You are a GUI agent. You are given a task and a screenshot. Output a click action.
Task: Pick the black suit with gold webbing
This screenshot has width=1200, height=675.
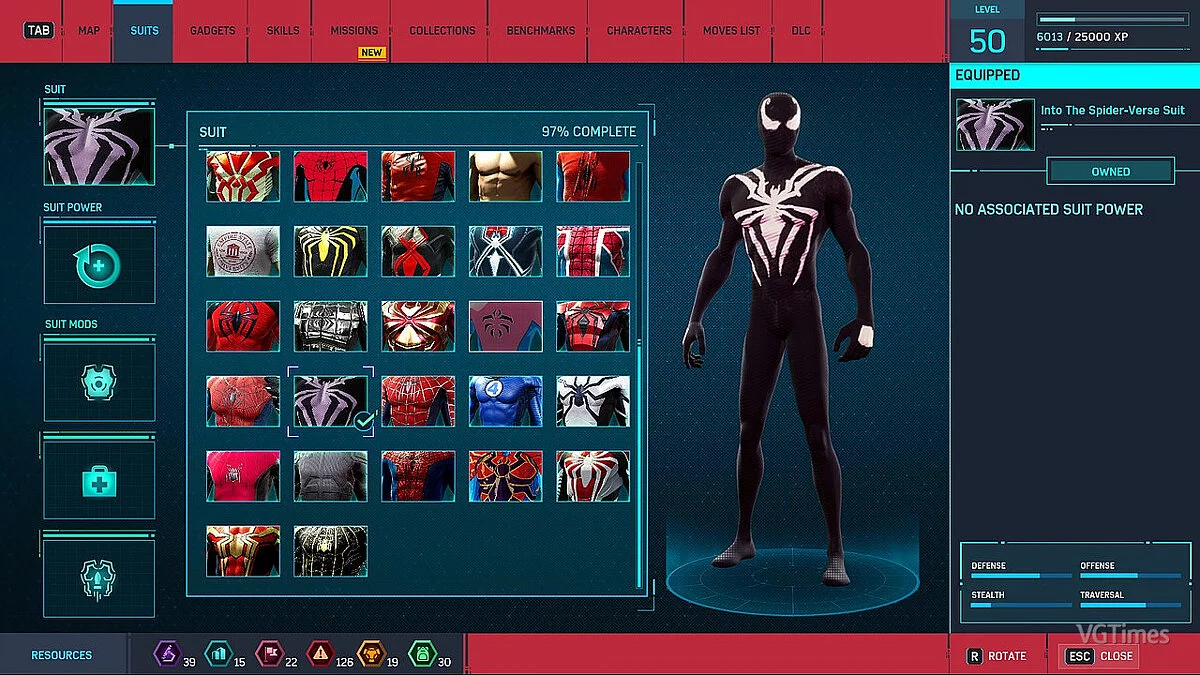[x=331, y=551]
